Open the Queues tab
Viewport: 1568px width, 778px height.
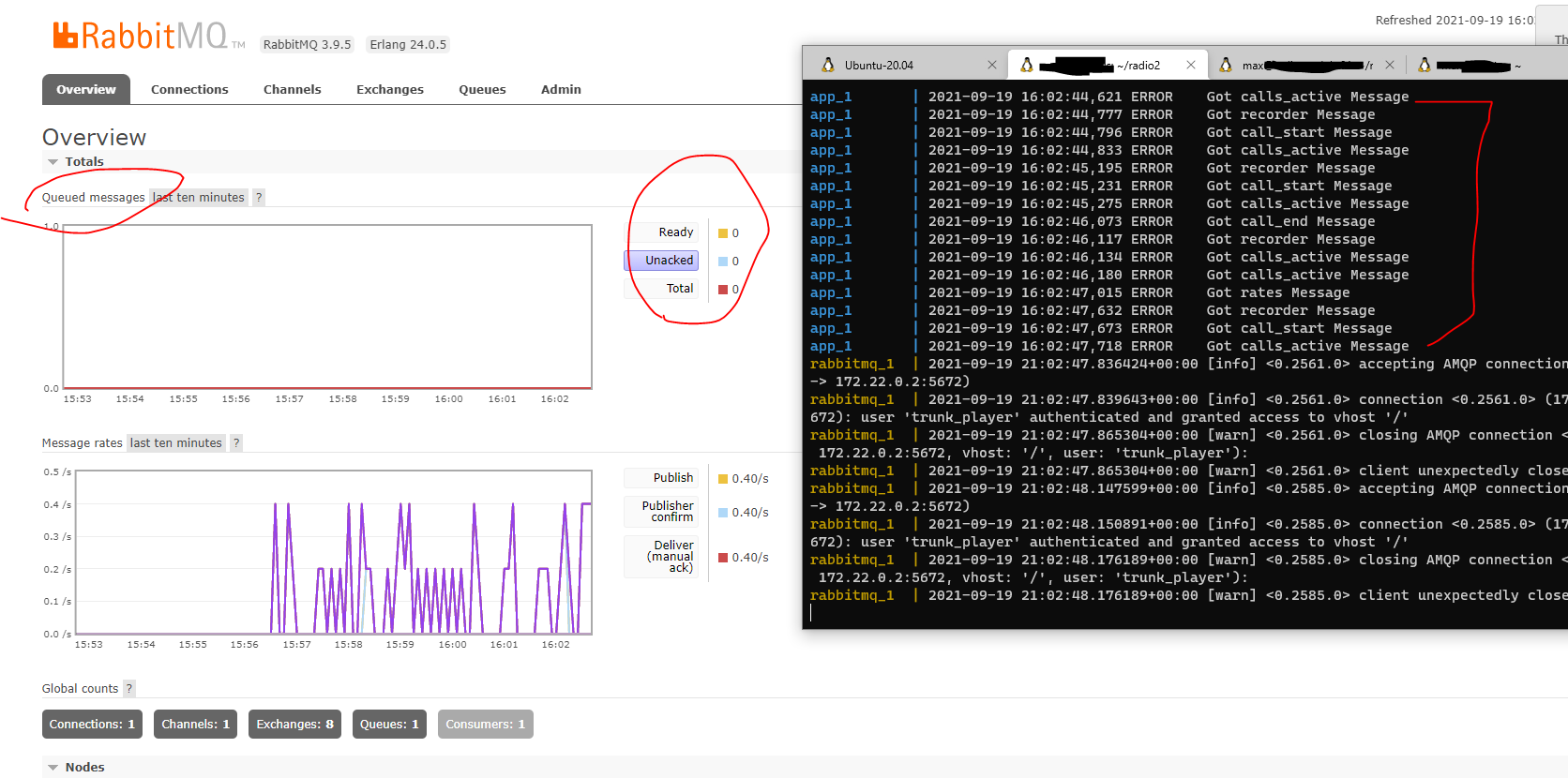click(x=482, y=89)
